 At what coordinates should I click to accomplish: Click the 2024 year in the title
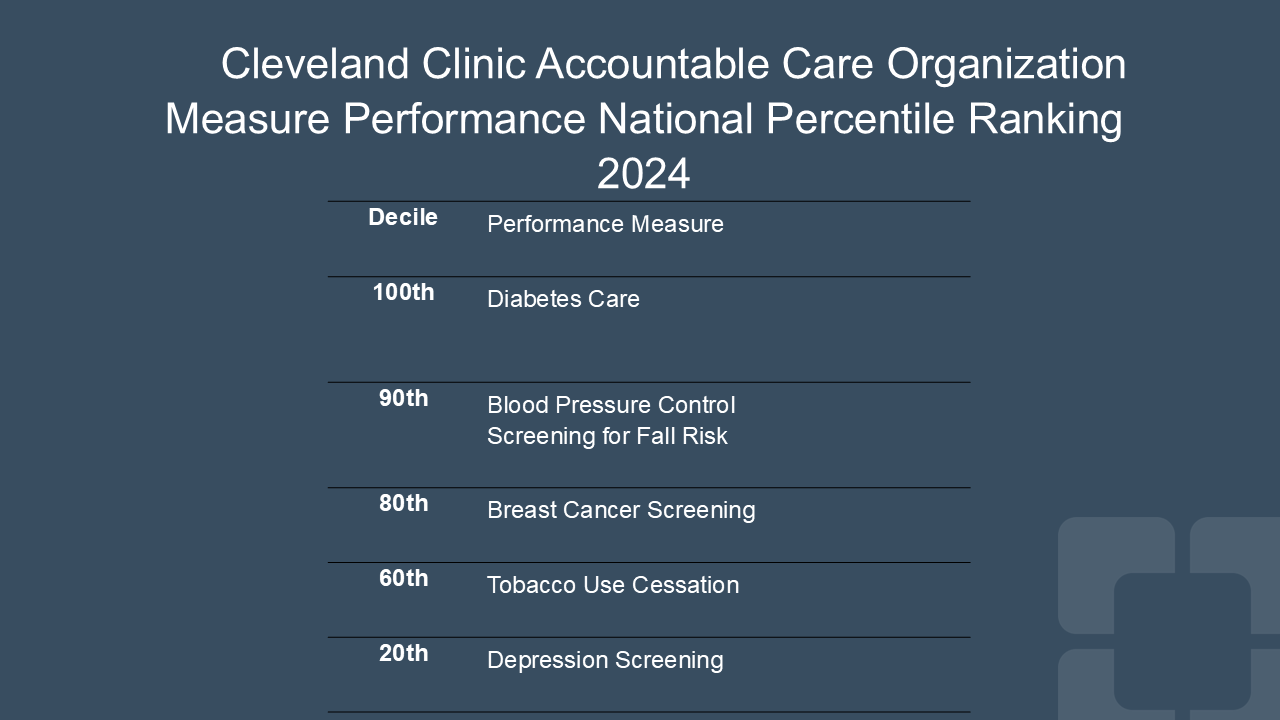click(643, 174)
